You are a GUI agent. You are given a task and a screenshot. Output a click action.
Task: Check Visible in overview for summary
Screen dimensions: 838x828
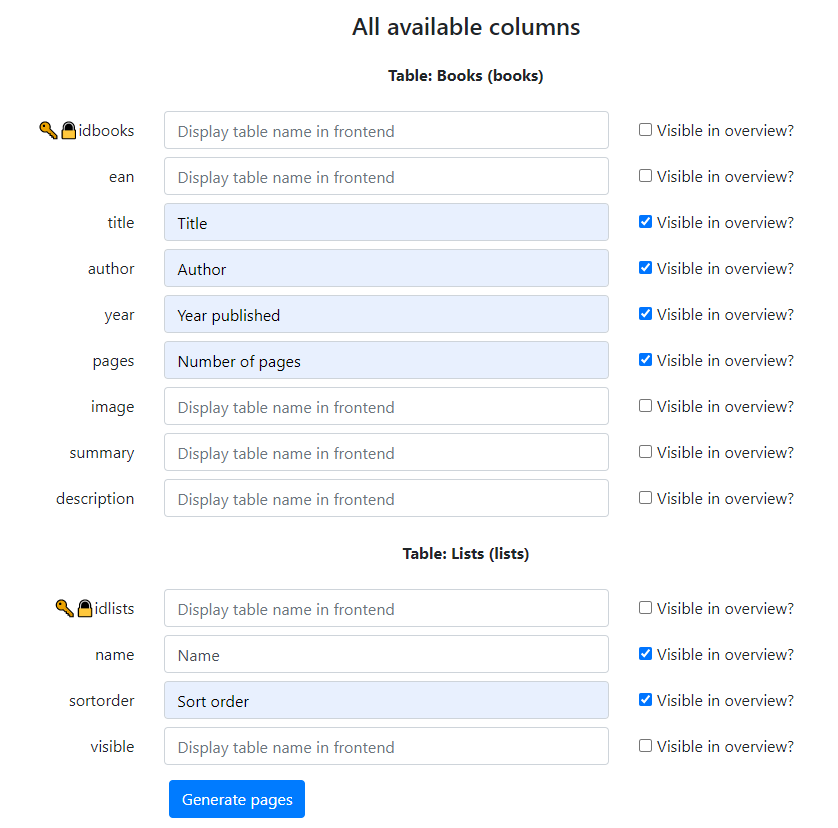click(645, 452)
